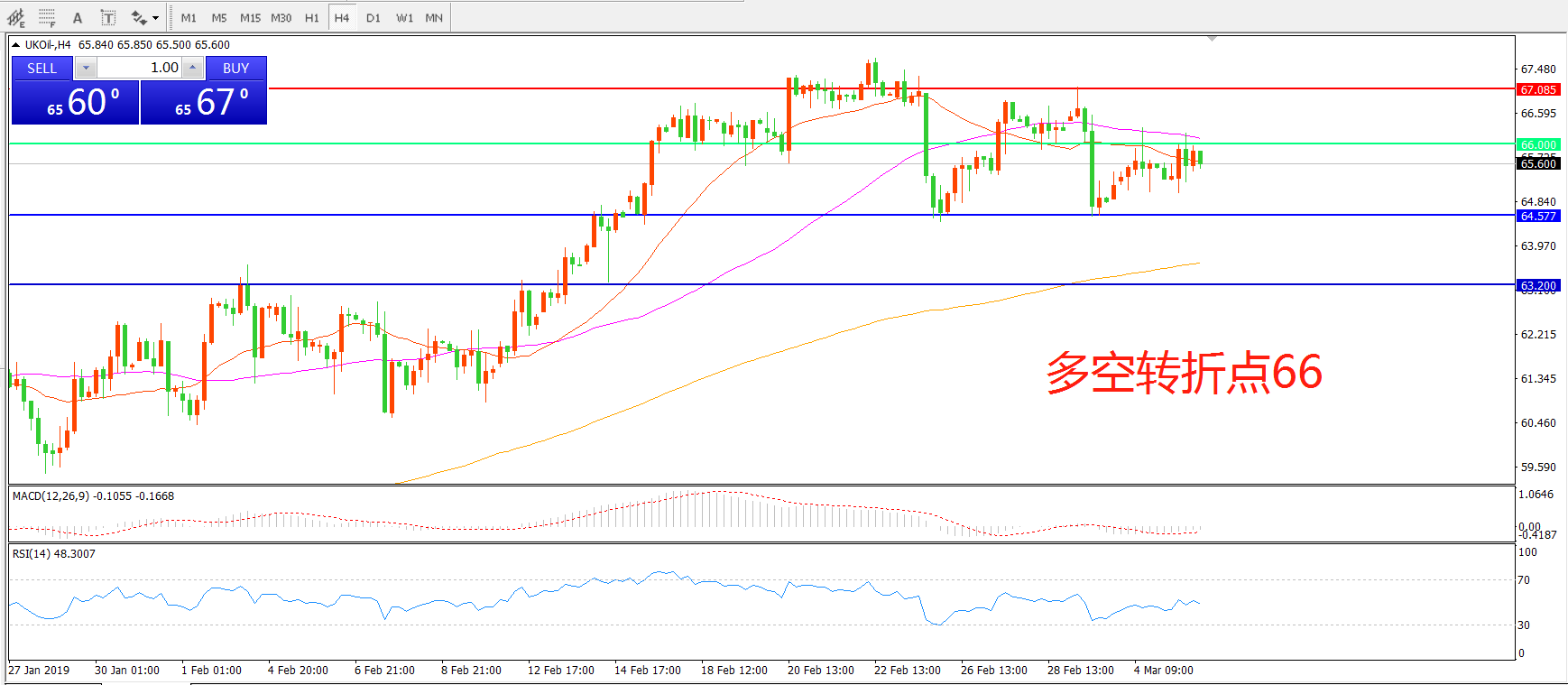Image resolution: width=1568 pixels, height=685 pixels.
Task: Select the Fibonacci Retracement tool
Action: tap(47, 17)
